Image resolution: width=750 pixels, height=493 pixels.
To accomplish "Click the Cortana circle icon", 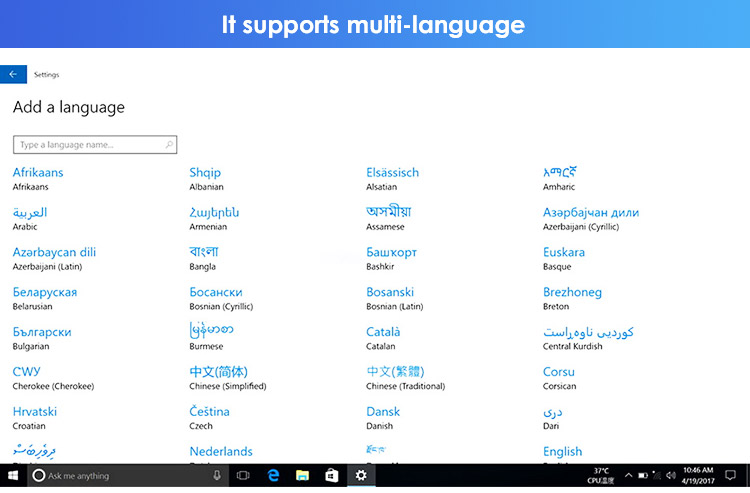I will (x=39, y=475).
